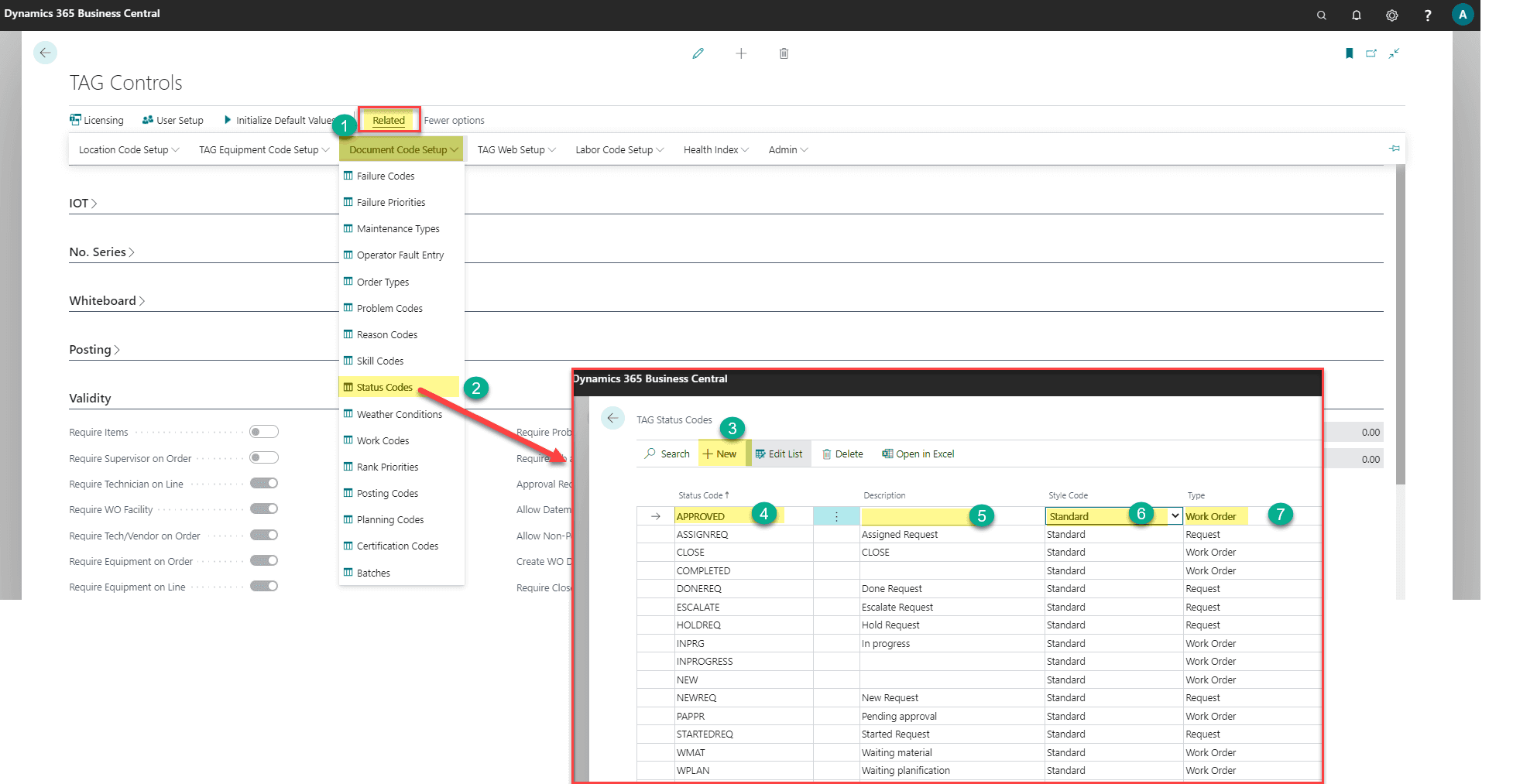This screenshot has width=1513, height=784.
Task: Click Delete in TAG Status Codes toolbar
Action: [842, 454]
